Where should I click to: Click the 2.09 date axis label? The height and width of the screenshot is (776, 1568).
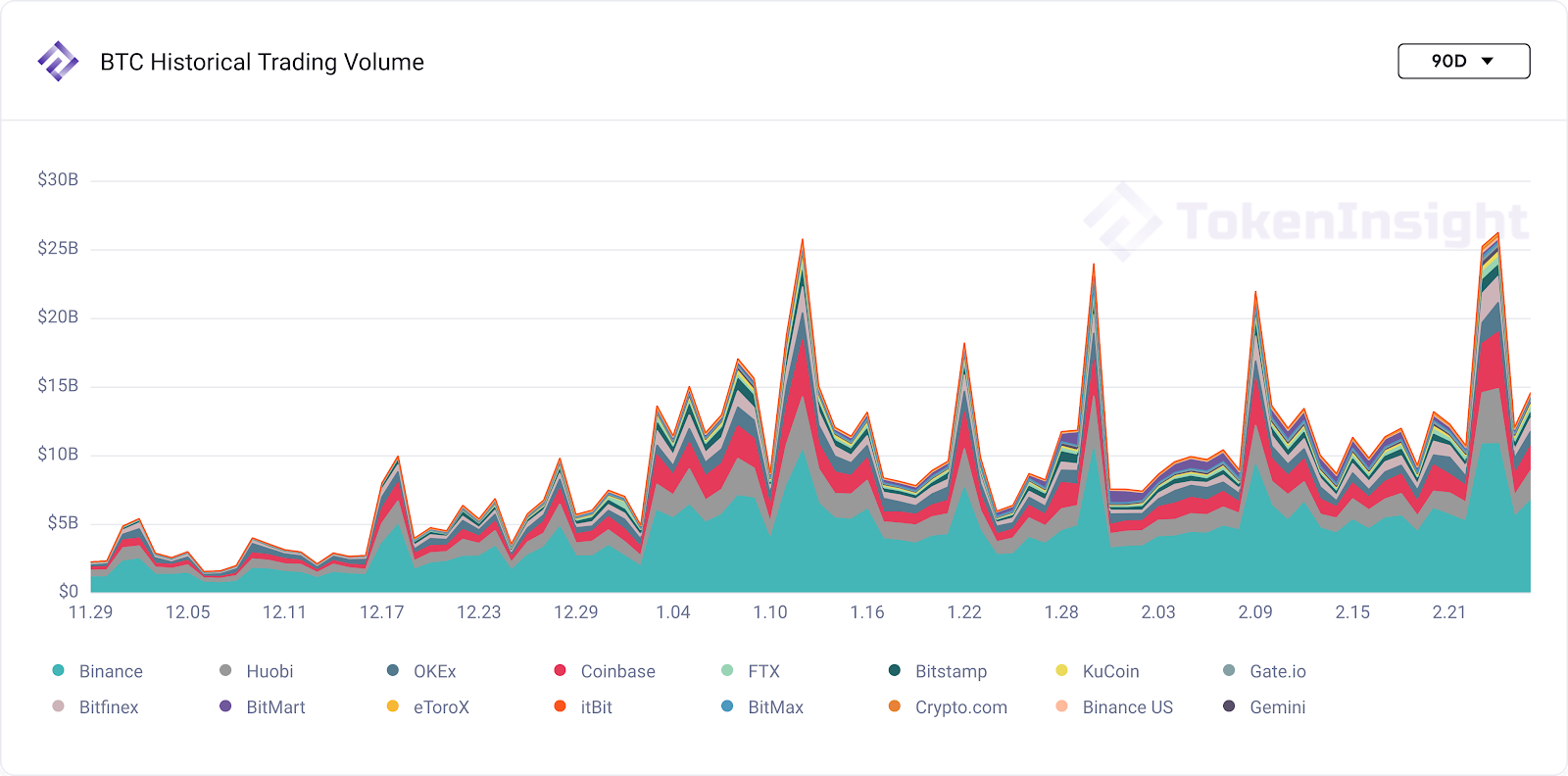pos(1255,612)
